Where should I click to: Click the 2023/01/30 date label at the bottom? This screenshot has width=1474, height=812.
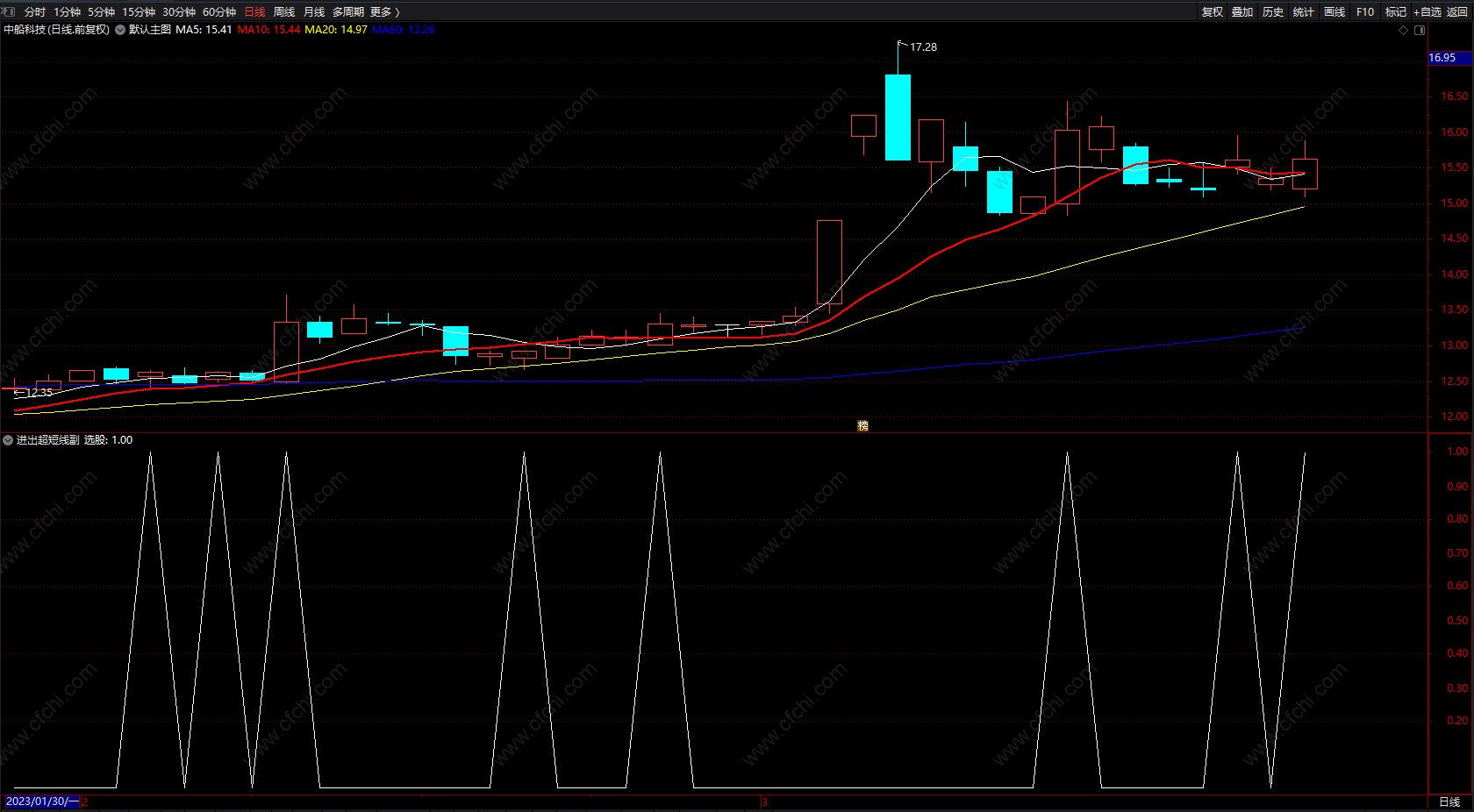click(x=41, y=801)
